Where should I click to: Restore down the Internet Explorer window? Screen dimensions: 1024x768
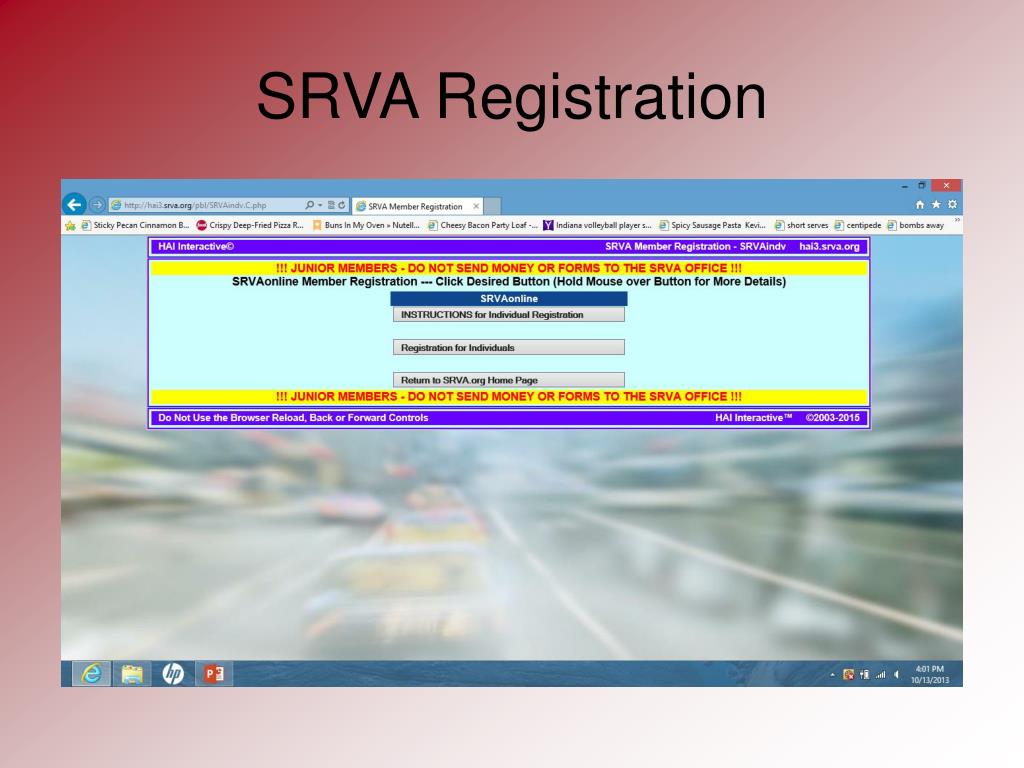pos(921,185)
